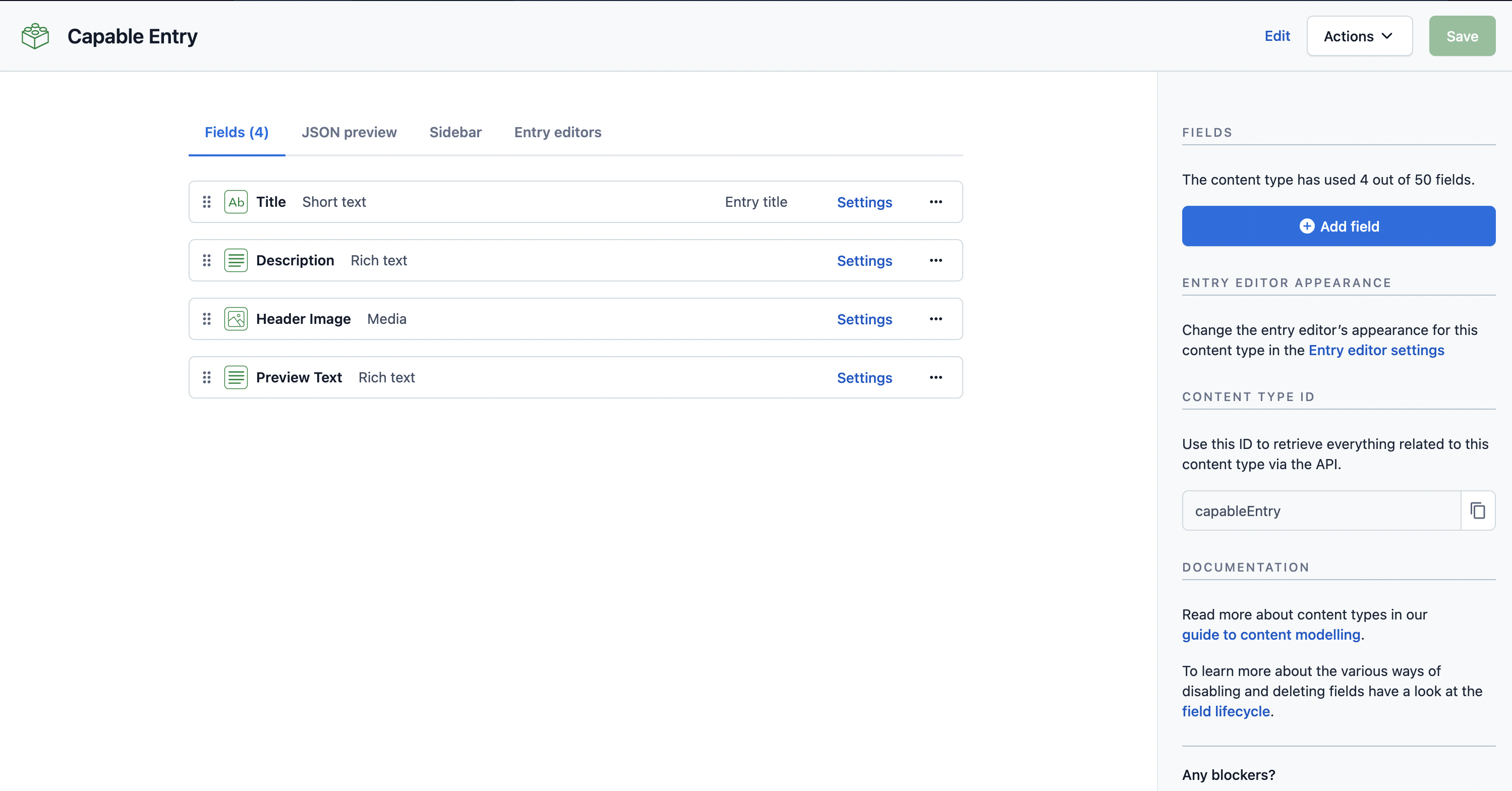The image size is (1512, 791).
Task: Click the drag handle for Title field
Action: coord(207,202)
